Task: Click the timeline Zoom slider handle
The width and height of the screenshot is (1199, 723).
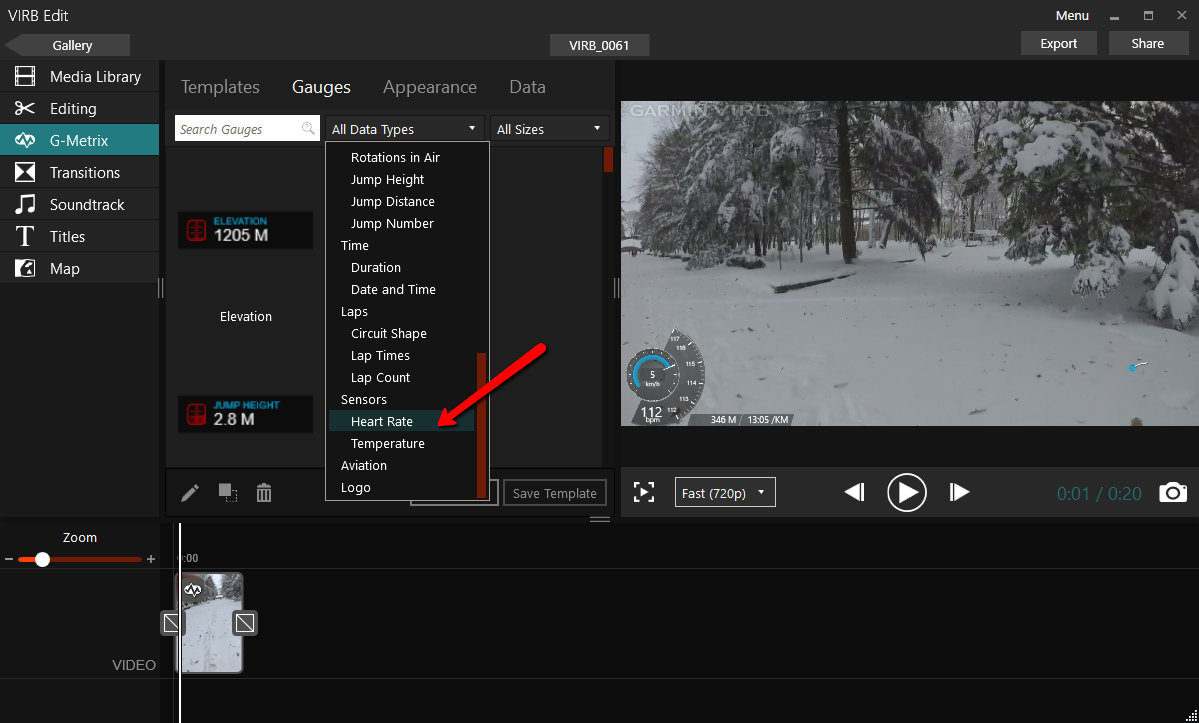Action: [42, 559]
